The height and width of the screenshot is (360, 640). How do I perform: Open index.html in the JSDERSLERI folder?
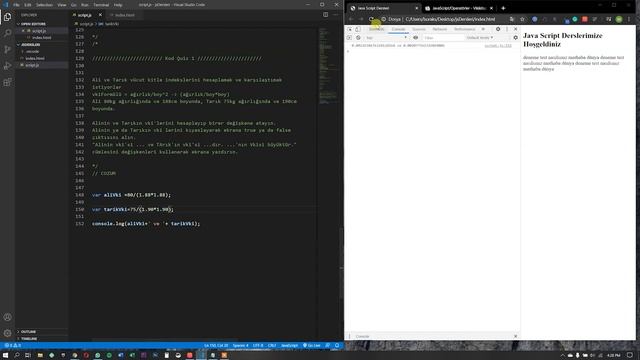[35, 58]
